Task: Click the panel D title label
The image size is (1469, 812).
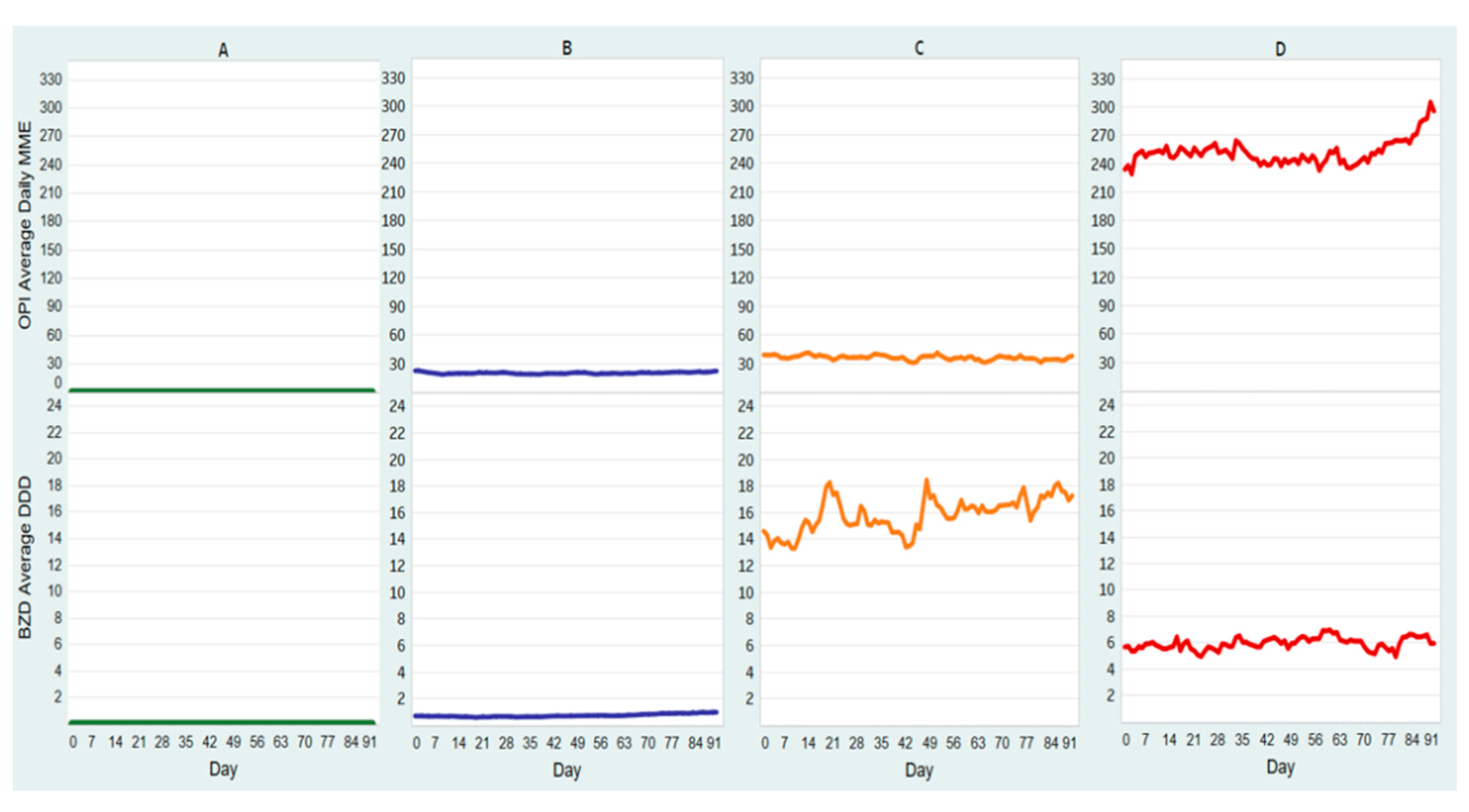Action: (x=1280, y=50)
